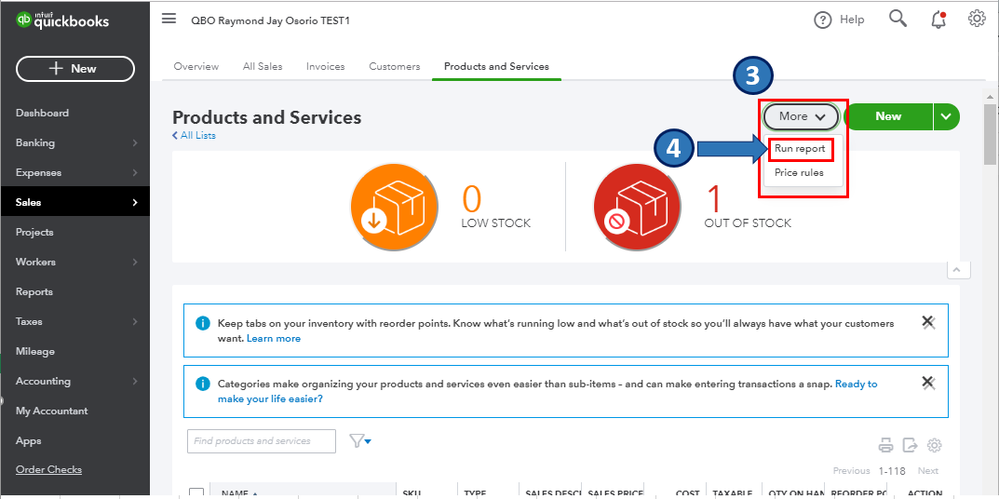
Task: Switch to the Invoices tab
Action: [x=326, y=66]
